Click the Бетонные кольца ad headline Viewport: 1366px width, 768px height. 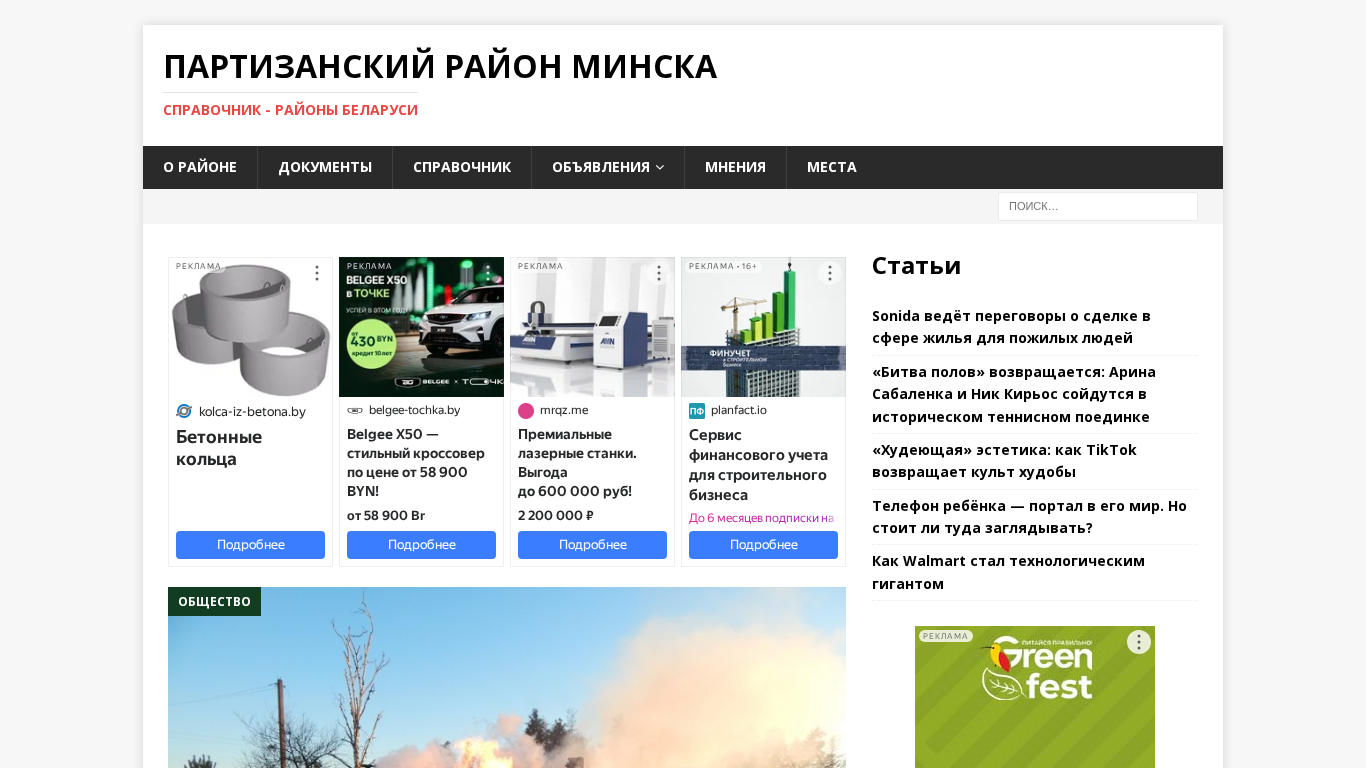(219, 448)
